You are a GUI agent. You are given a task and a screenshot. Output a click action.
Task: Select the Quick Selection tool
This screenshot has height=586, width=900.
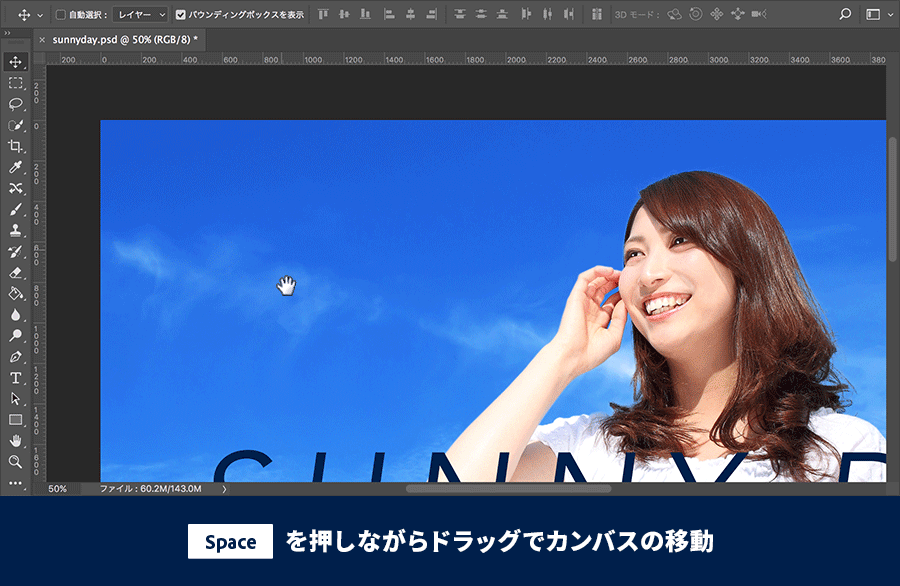coord(15,125)
